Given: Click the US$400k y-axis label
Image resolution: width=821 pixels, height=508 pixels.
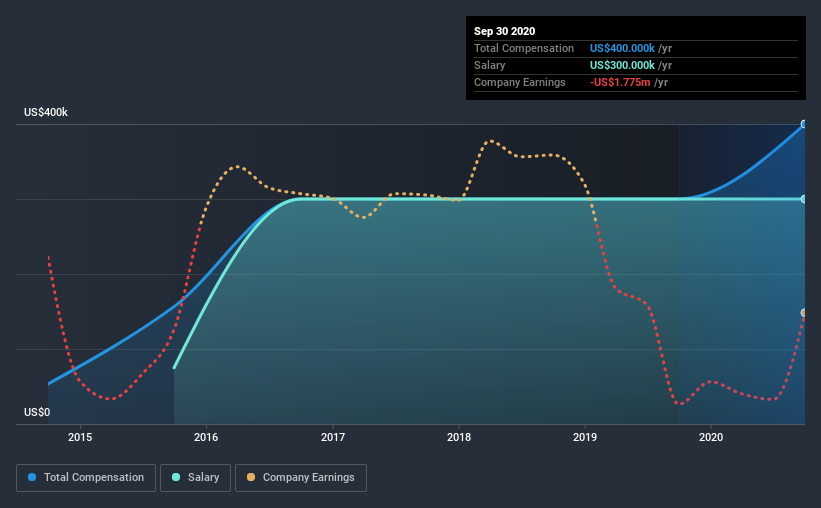Looking at the screenshot, I should point(46,112).
